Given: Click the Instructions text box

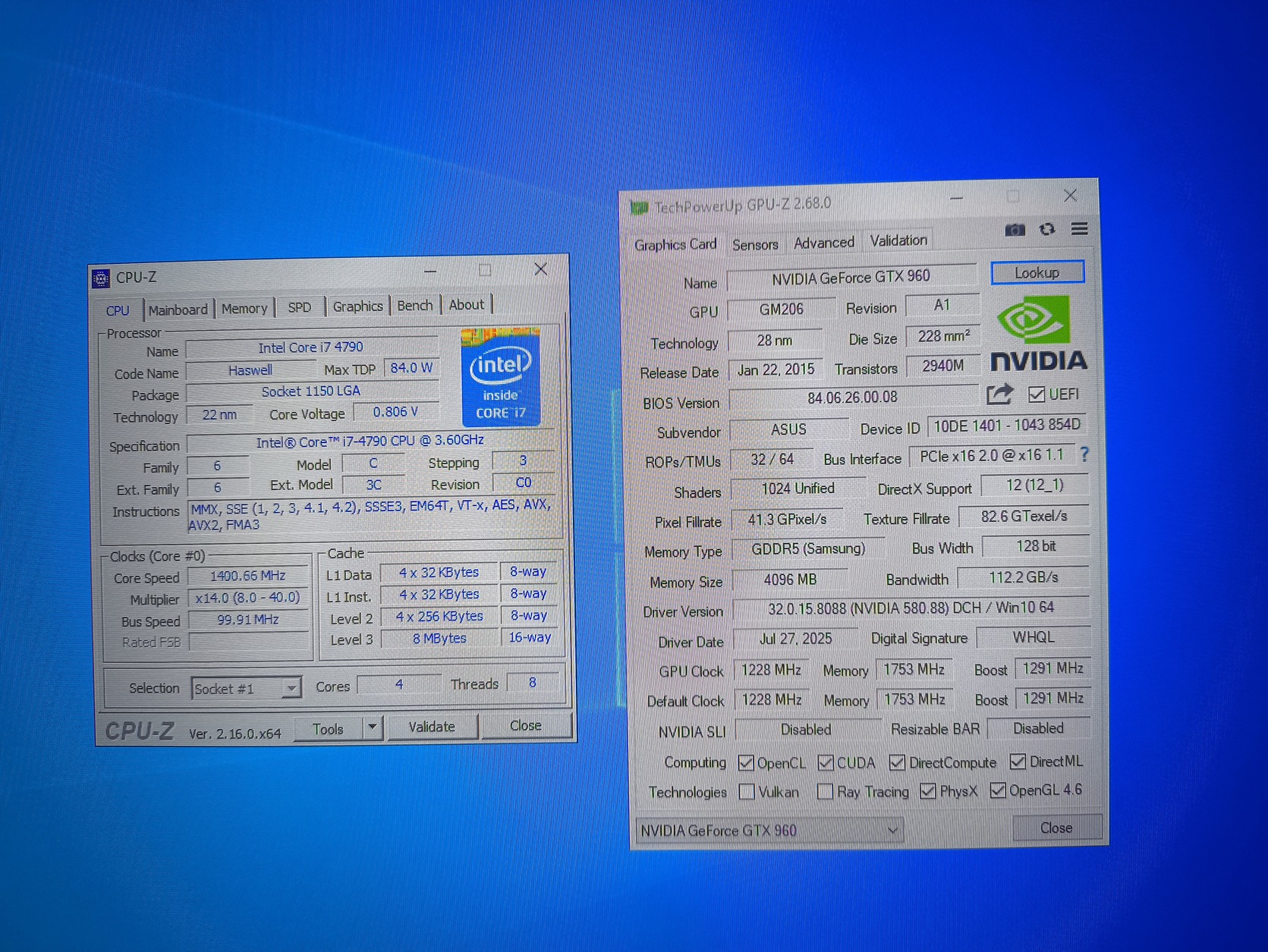Looking at the screenshot, I should click(x=371, y=515).
